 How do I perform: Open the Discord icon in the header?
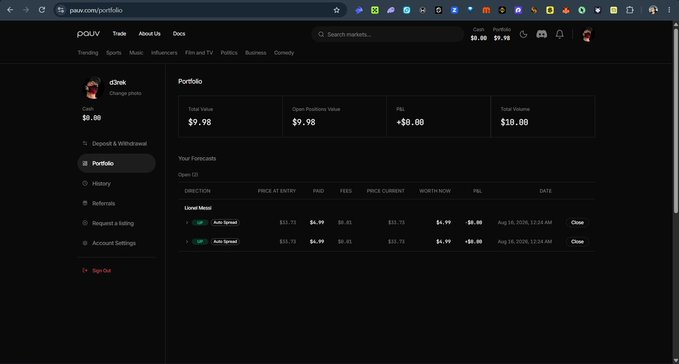[541, 34]
